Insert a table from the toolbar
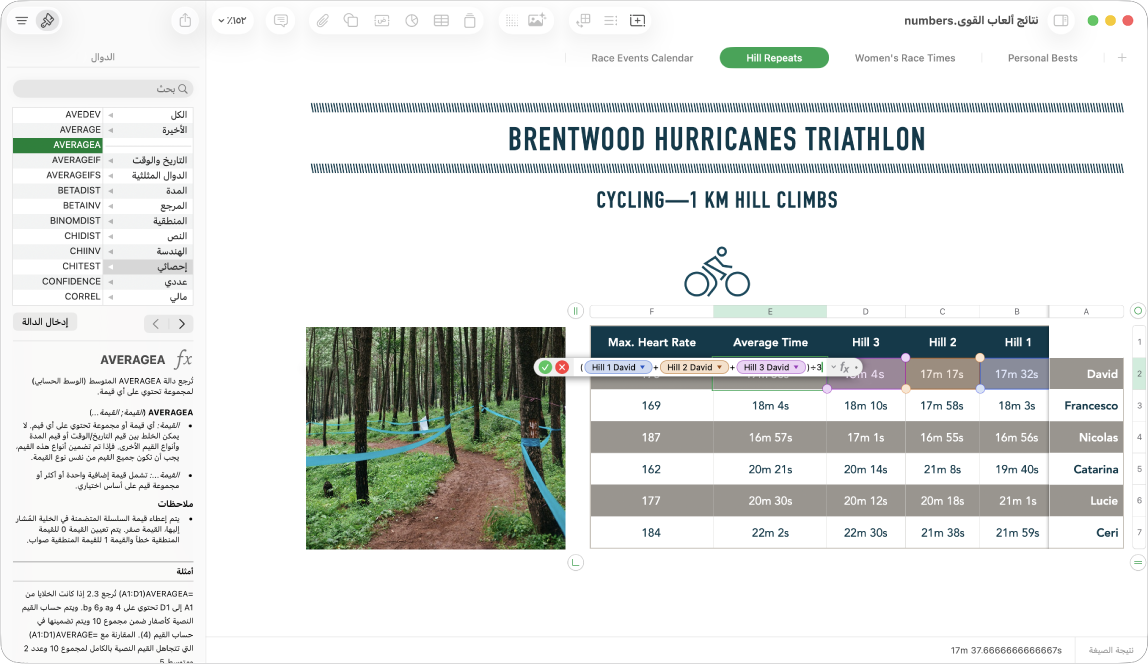The image size is (1148, 665). (441, 21)
